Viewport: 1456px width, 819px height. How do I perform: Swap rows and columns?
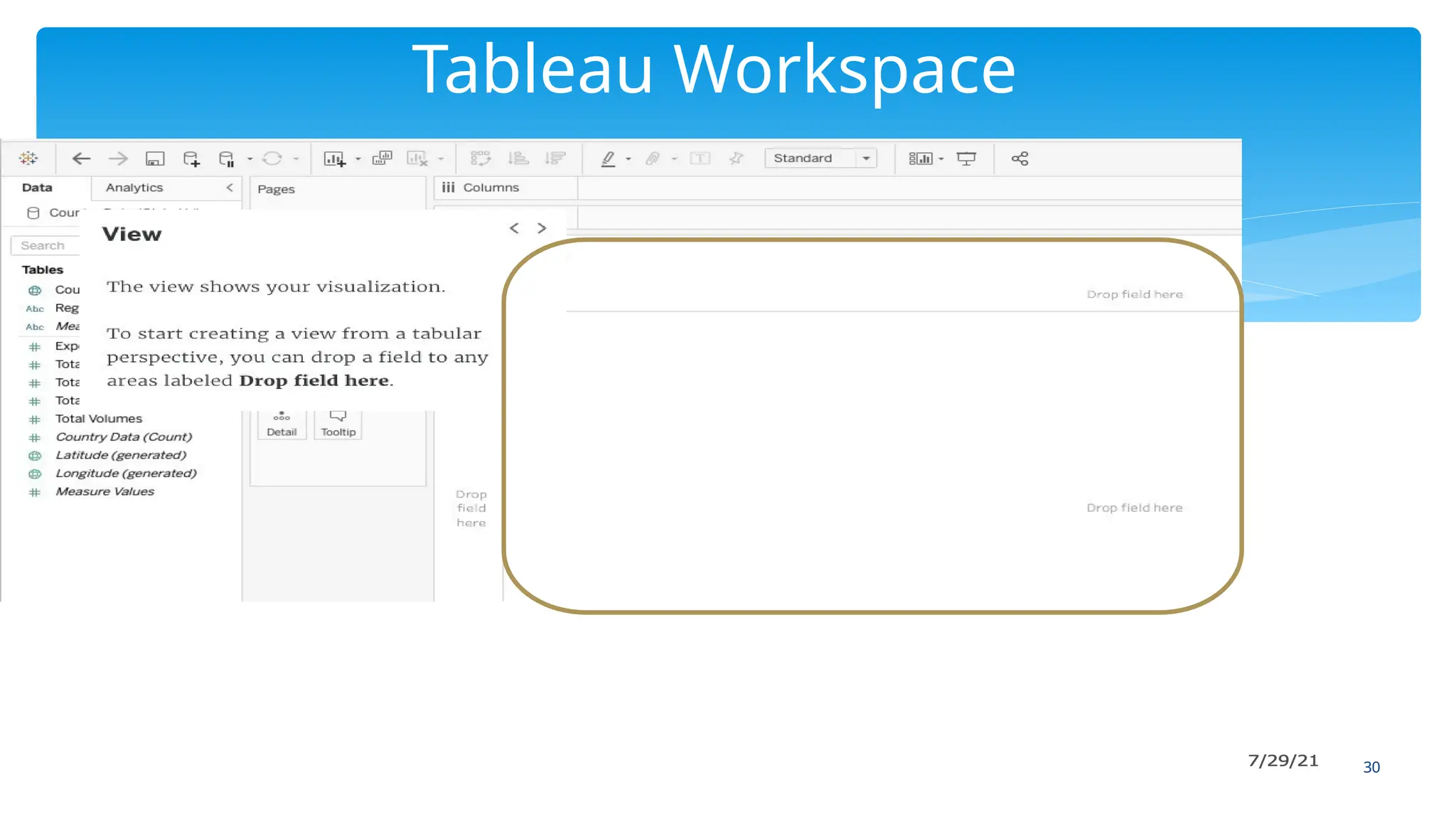click(481, 158)
